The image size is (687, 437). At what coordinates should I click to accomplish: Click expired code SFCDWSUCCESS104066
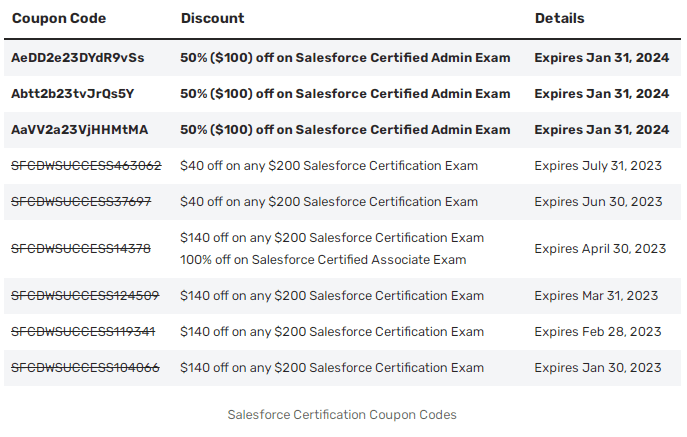[x=85, y=368]
